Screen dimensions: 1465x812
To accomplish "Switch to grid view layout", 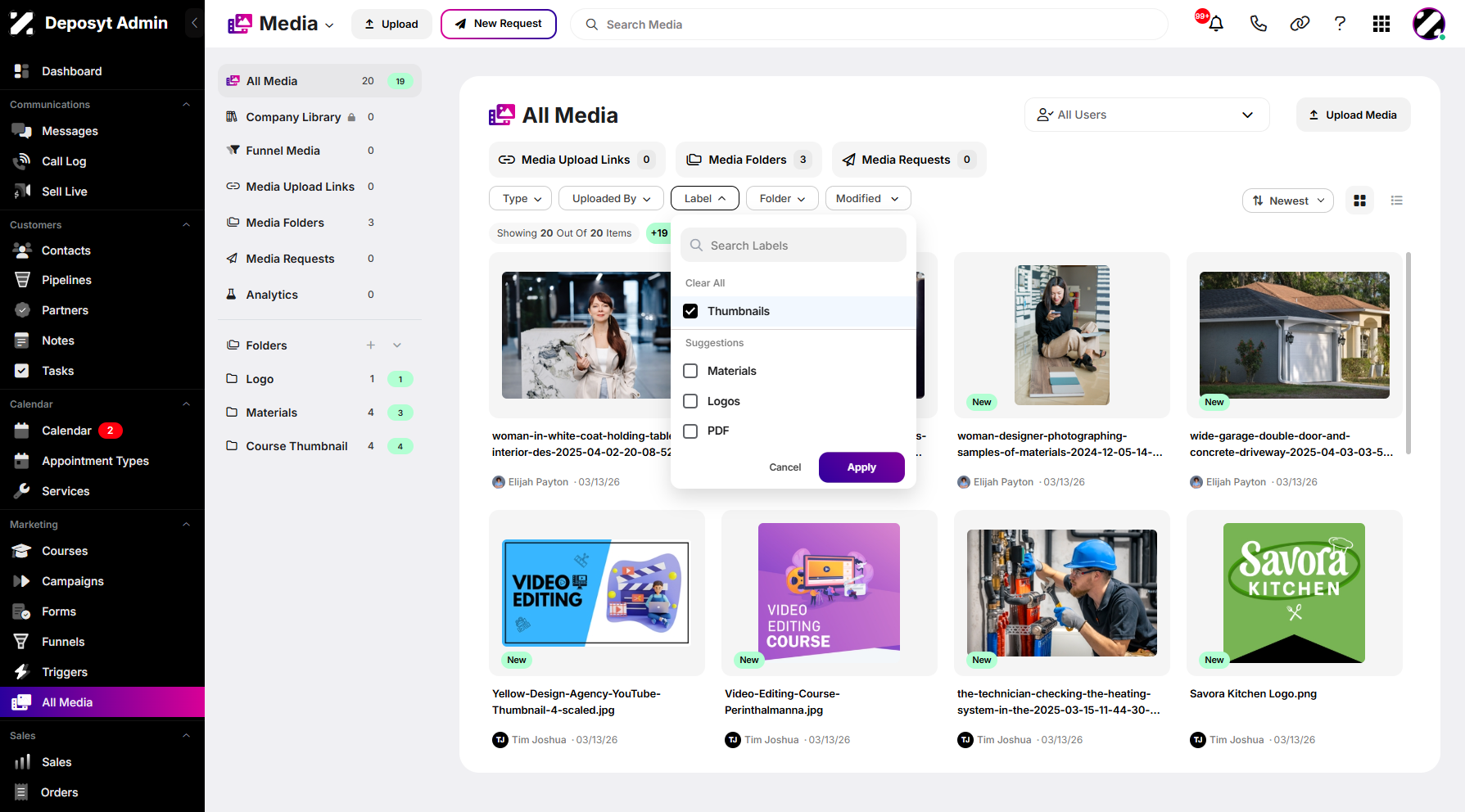I will pos(1360,201).
